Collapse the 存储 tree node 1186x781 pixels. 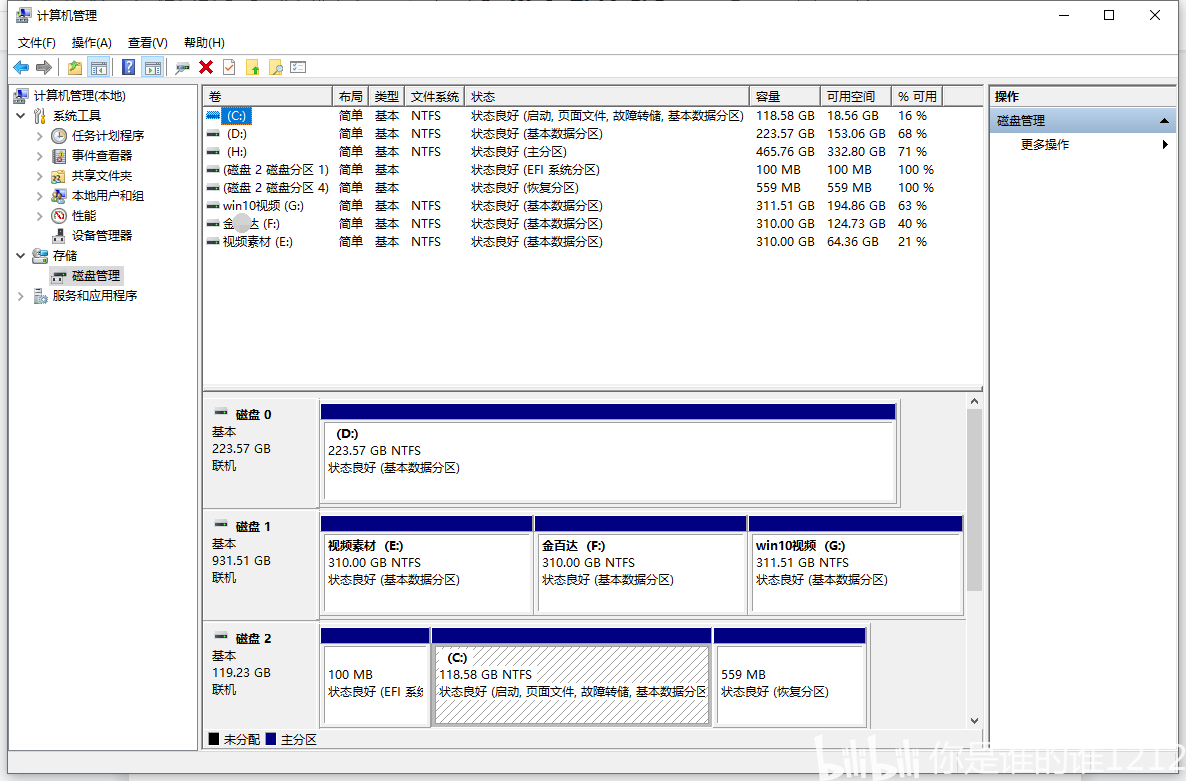pyautogui.click(x=20, y=256)
